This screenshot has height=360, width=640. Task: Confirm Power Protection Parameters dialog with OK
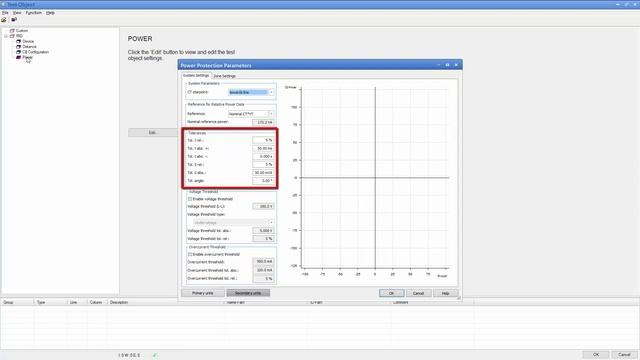[391, 293]
